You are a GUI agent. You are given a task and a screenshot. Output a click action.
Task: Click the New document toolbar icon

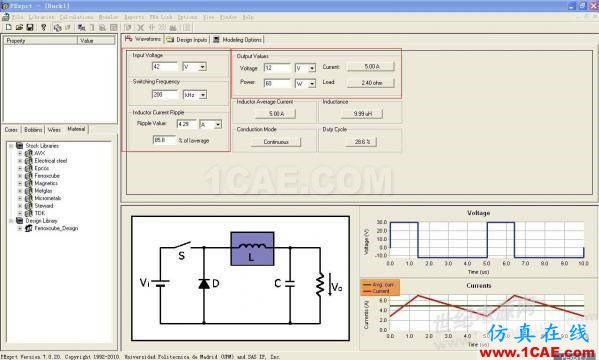pos(8,27)
